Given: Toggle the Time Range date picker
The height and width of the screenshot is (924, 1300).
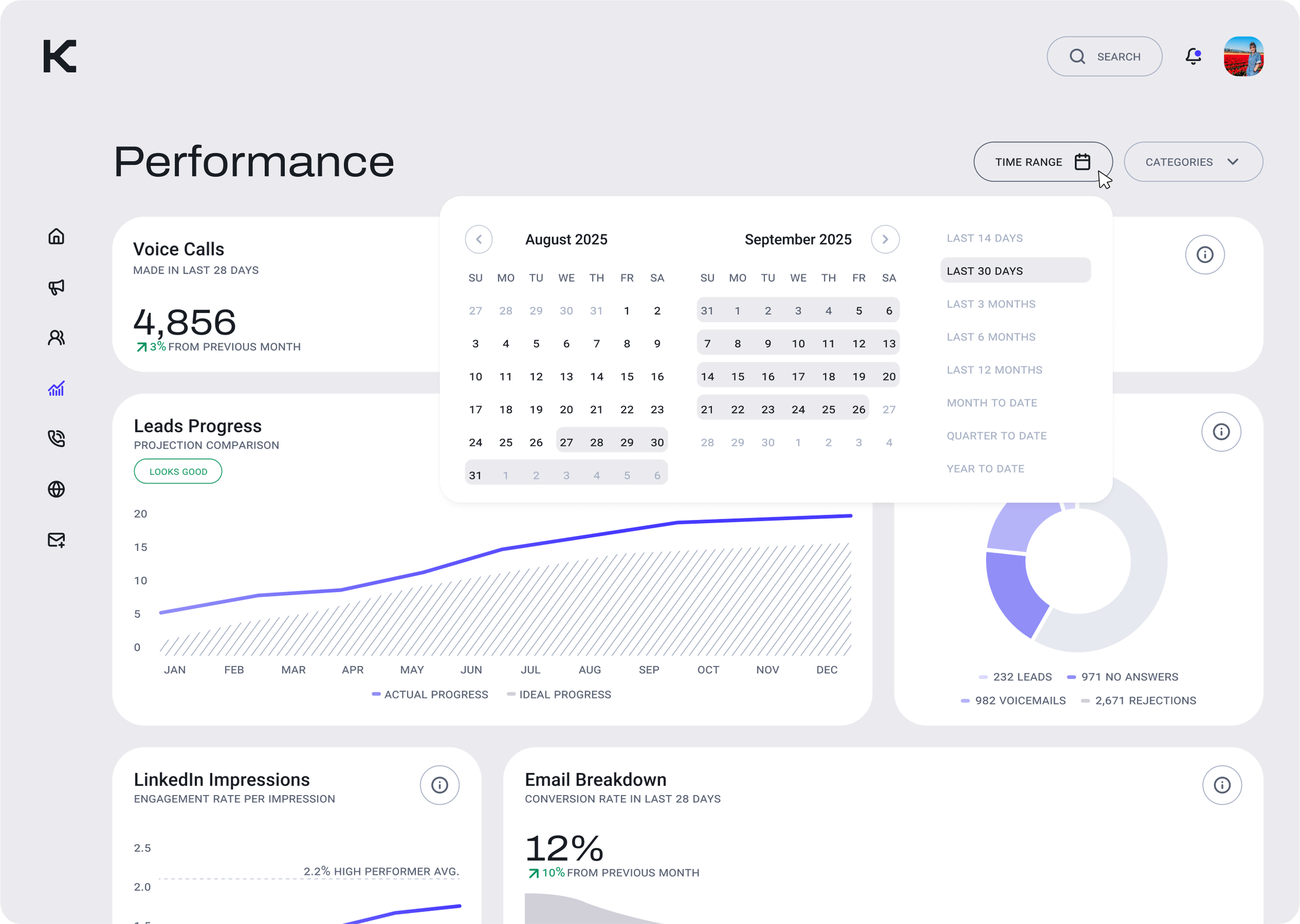Looking at the screenshot, I should pos(1042,162).
